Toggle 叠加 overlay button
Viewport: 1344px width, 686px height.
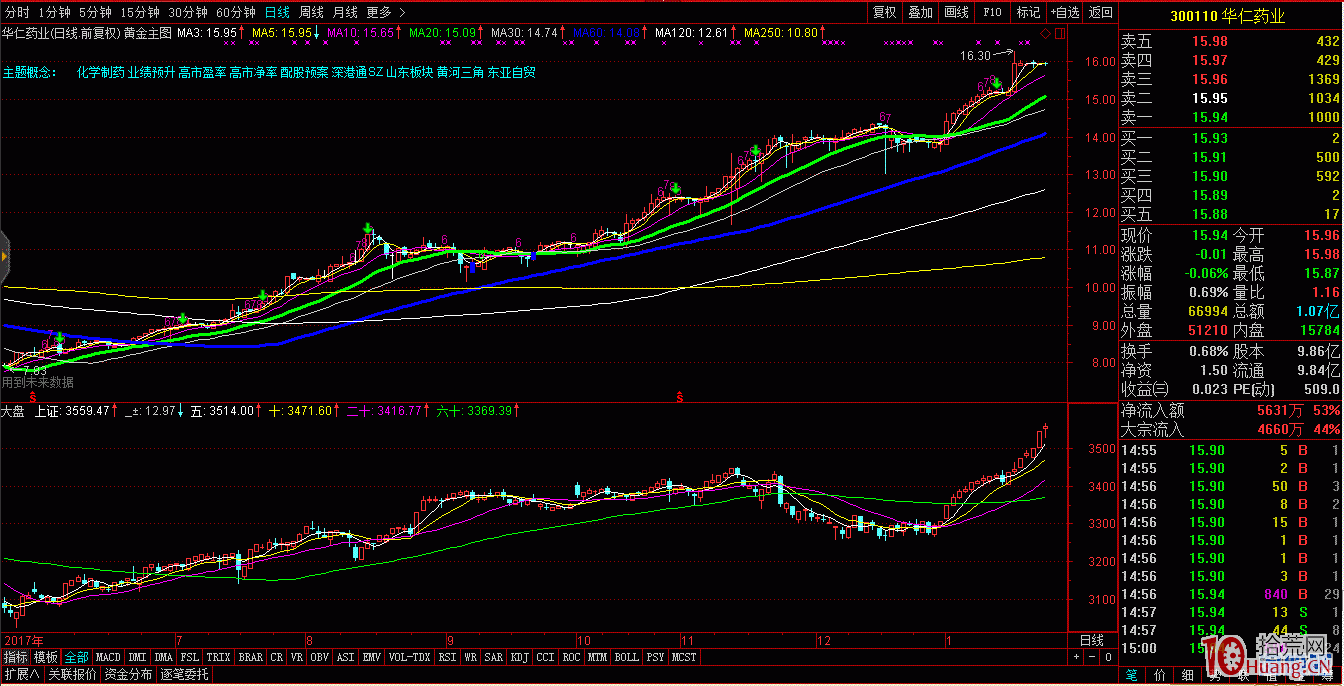click(x=920, y=12)
